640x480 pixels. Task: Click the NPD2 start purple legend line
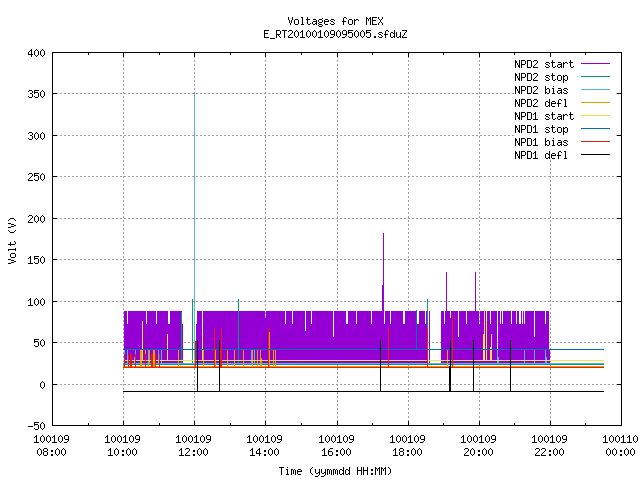(595, 64)
